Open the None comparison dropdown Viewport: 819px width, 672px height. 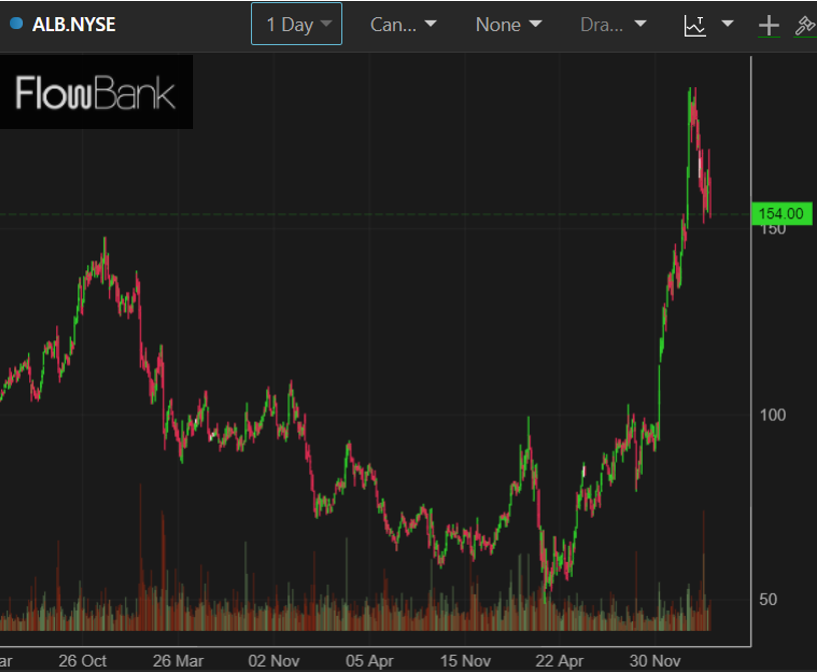[x=509, y=24]
